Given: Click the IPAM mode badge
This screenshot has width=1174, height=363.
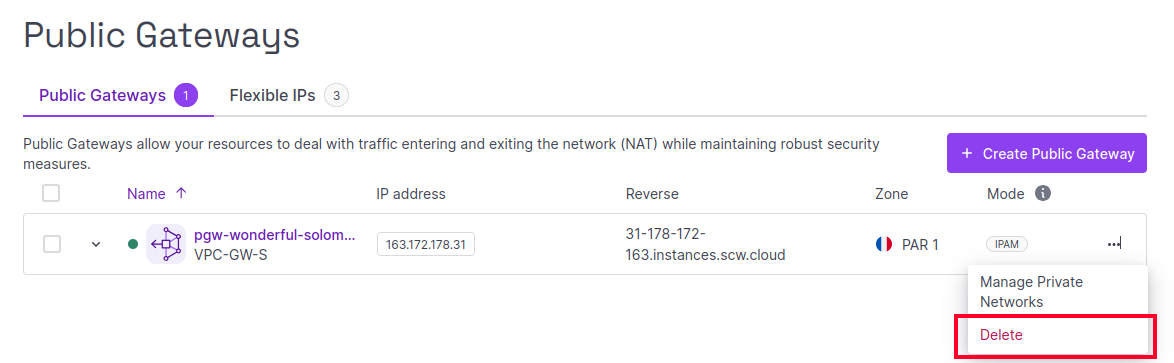Looking at the screenshot, I should [x=1006, y=244].
